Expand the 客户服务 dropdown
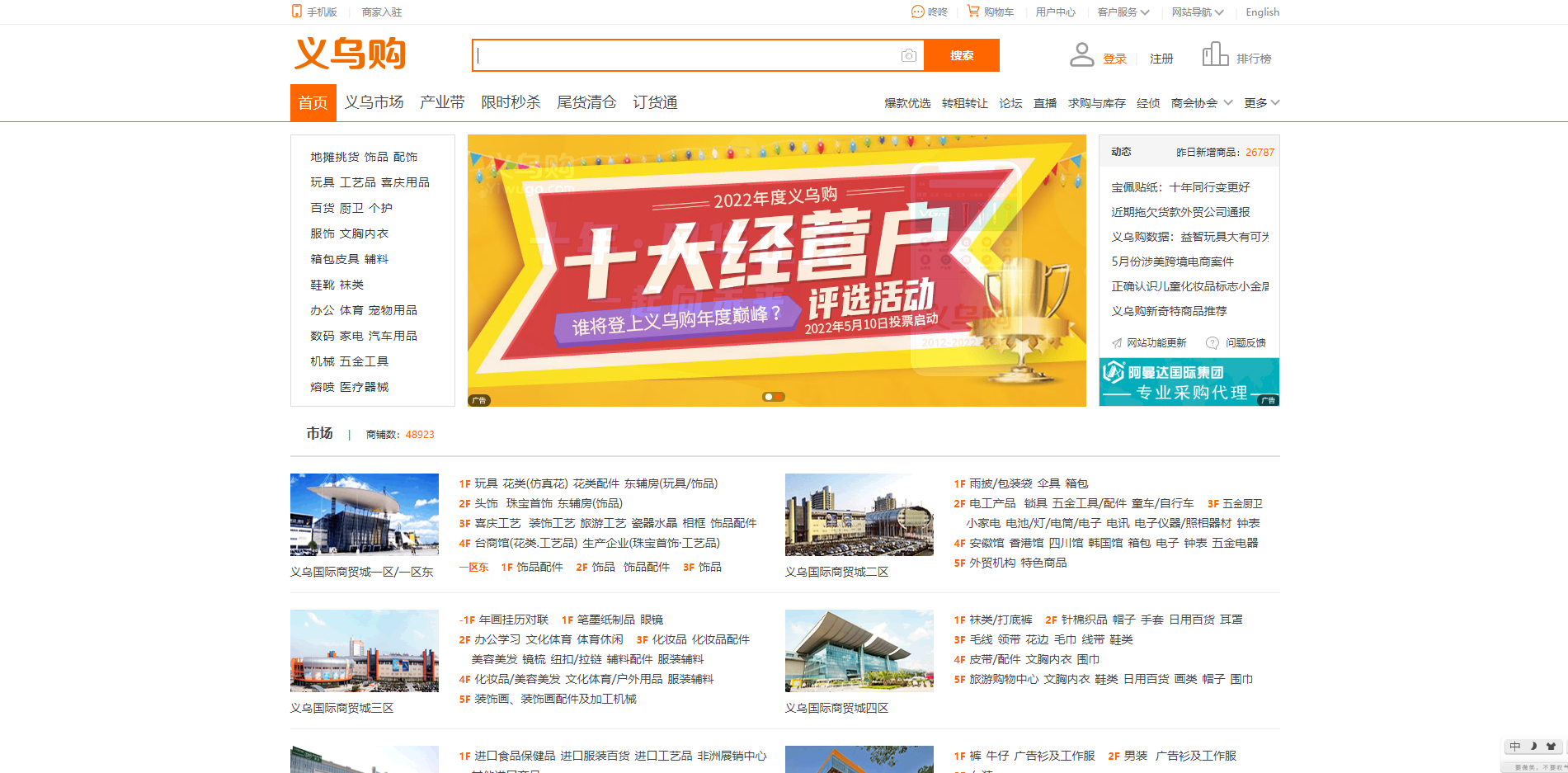 point(1122,12)
